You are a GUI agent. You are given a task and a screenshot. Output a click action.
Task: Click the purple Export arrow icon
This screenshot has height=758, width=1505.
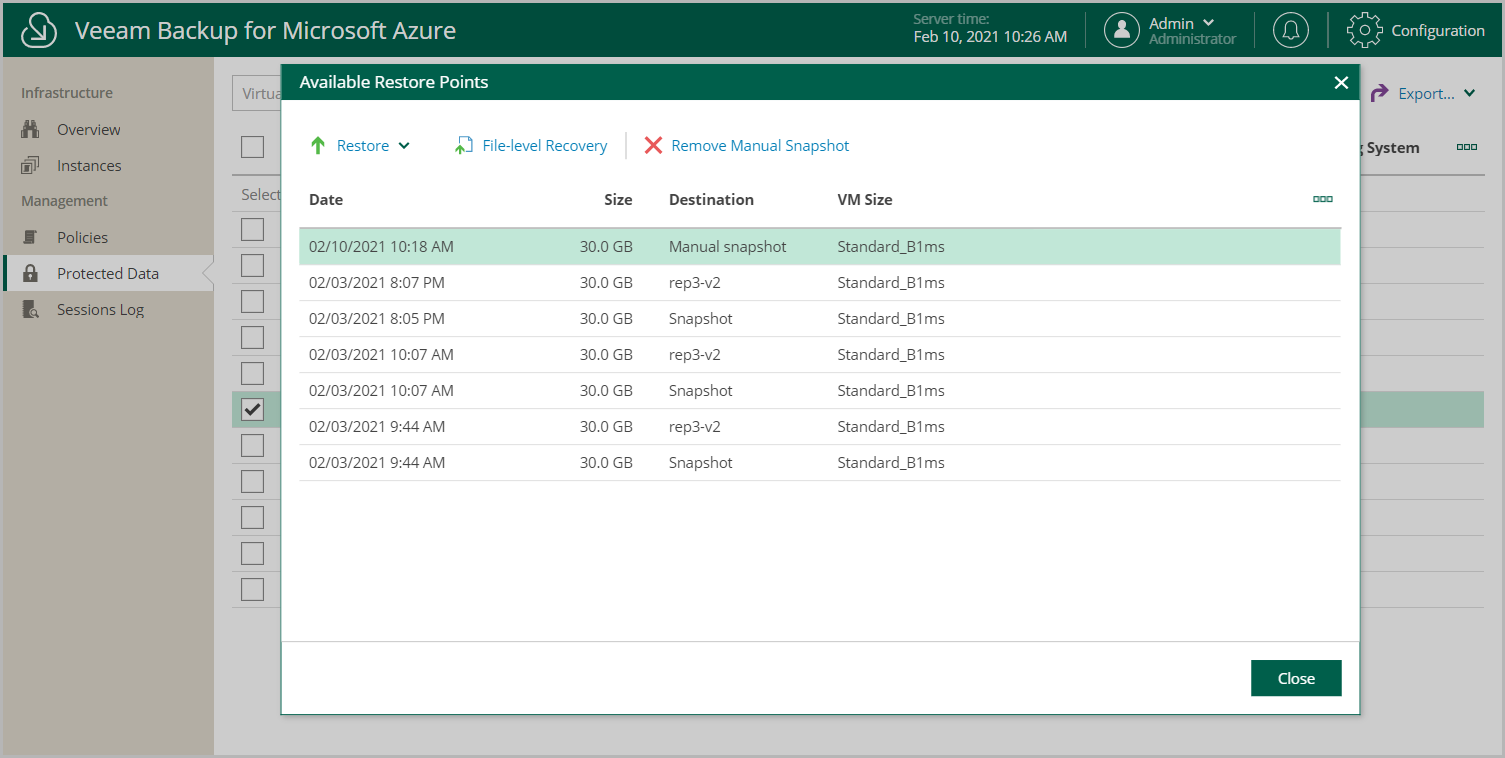click(x=1379, y=93)
